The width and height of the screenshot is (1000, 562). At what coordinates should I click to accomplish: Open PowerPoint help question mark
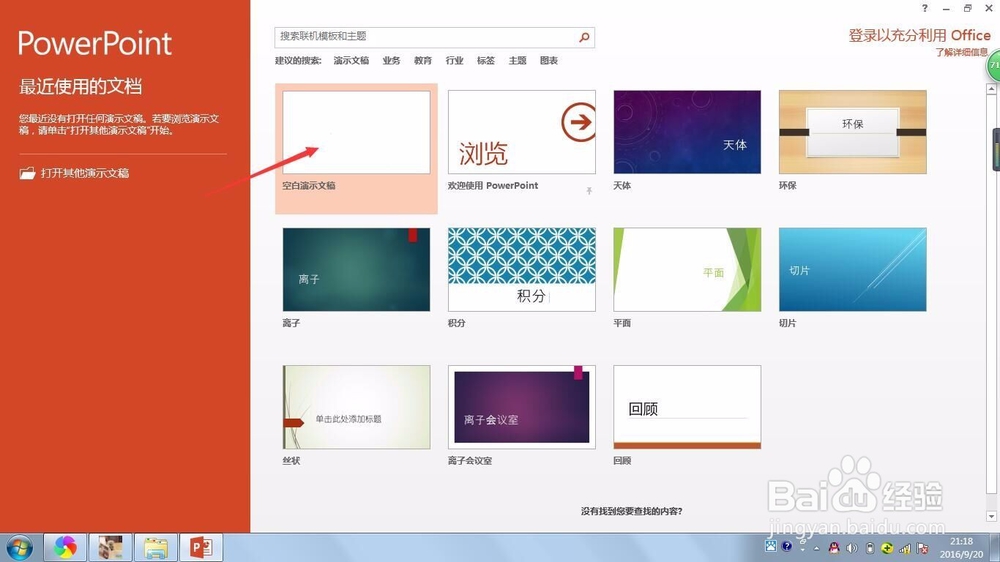[x=925, y=8]
